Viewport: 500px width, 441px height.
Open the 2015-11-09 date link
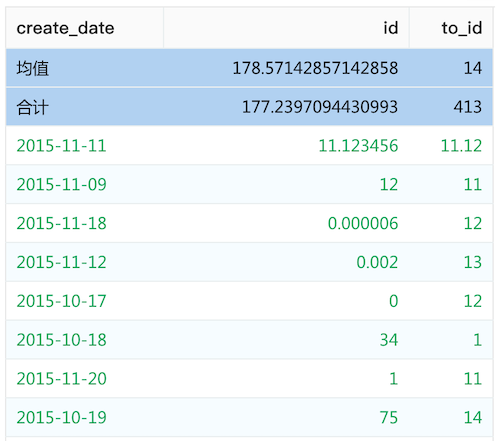tap(62, 185)
